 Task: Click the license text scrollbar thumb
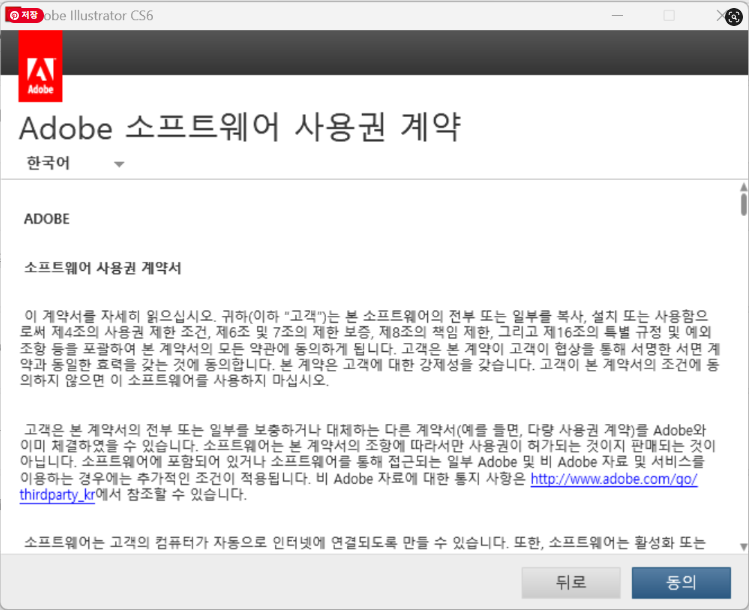[x=744, y=205]
